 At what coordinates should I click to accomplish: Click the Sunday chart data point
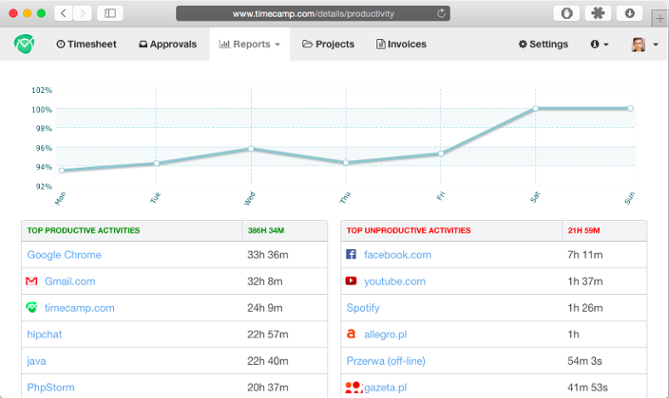631,108
